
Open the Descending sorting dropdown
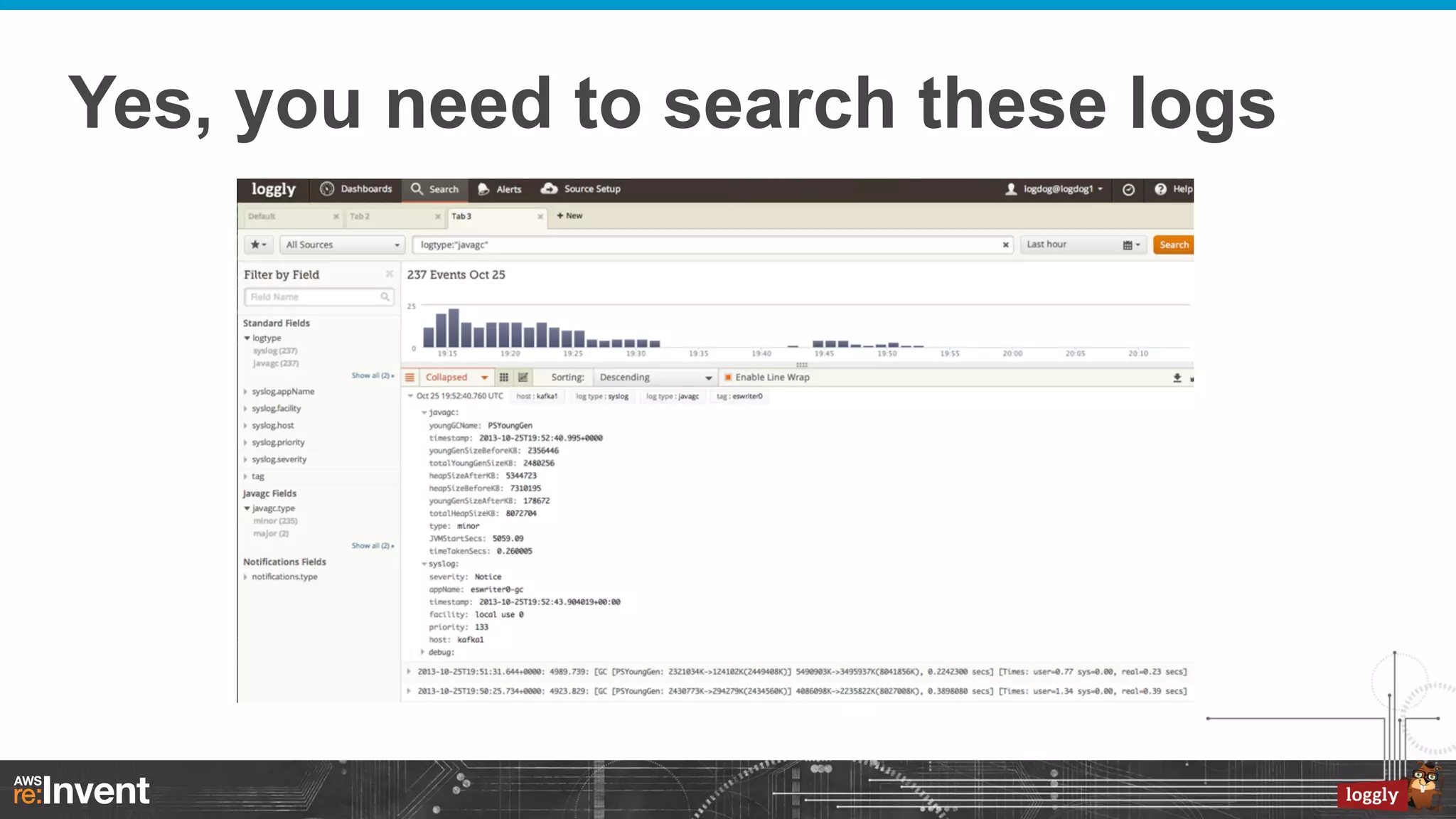click(x=655, y=378)
